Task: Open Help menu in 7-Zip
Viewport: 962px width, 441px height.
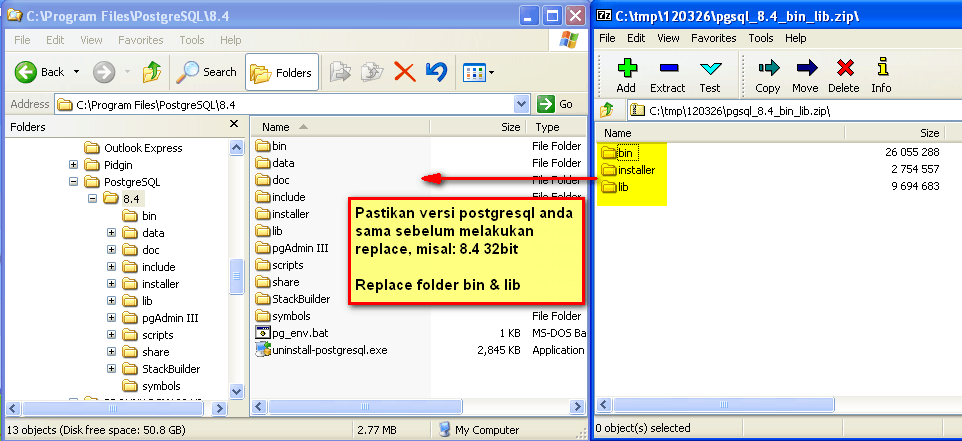Action: coord(796,38)
